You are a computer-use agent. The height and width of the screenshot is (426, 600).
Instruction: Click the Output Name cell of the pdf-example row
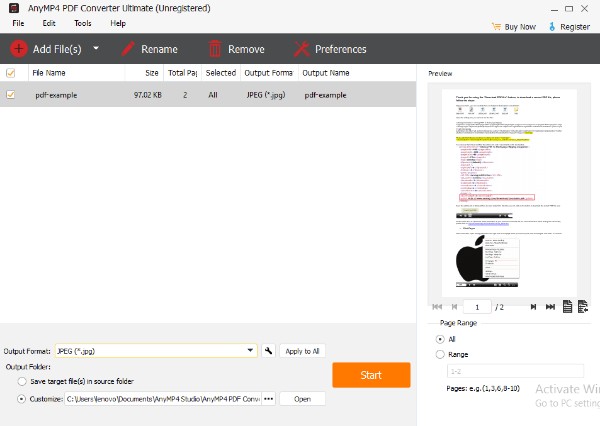[x=325, y=95]
